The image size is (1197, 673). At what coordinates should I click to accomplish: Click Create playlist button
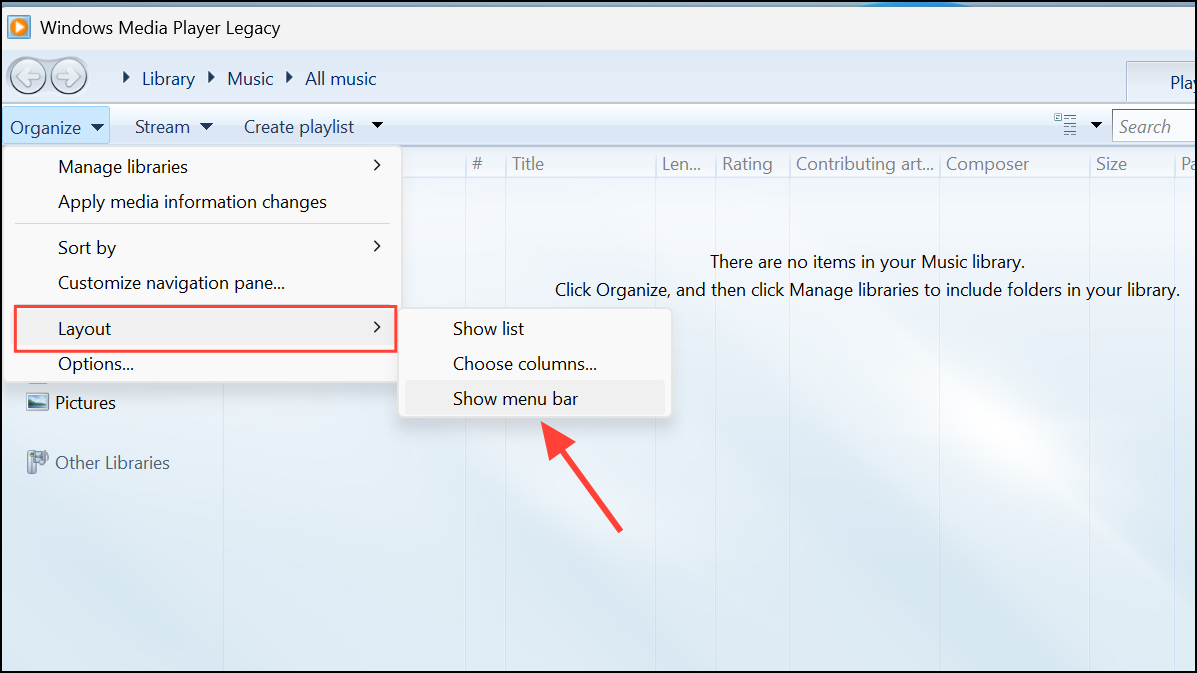point(298,127)
